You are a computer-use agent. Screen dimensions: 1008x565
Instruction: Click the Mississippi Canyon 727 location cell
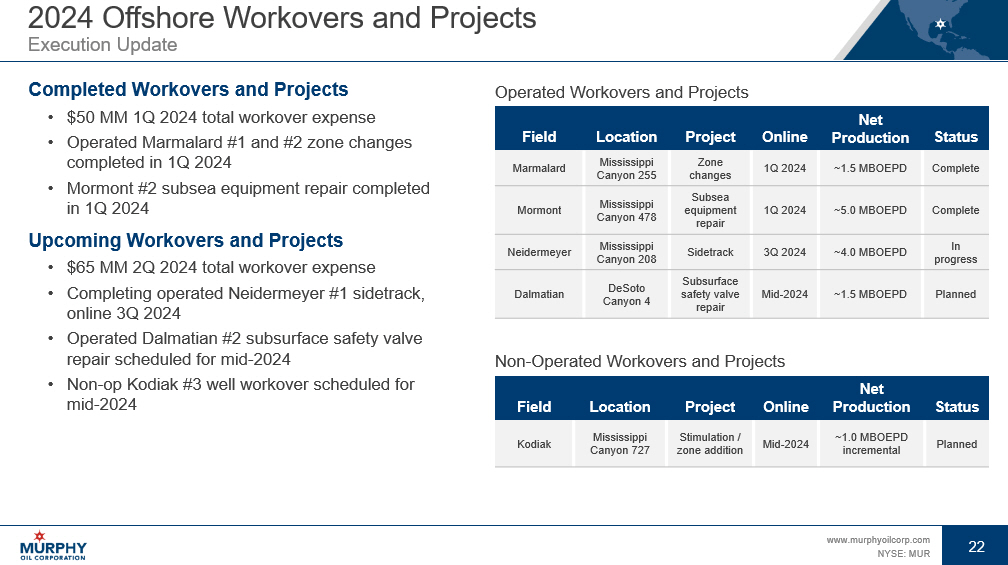pyautogui.click(x=619, y=444)
